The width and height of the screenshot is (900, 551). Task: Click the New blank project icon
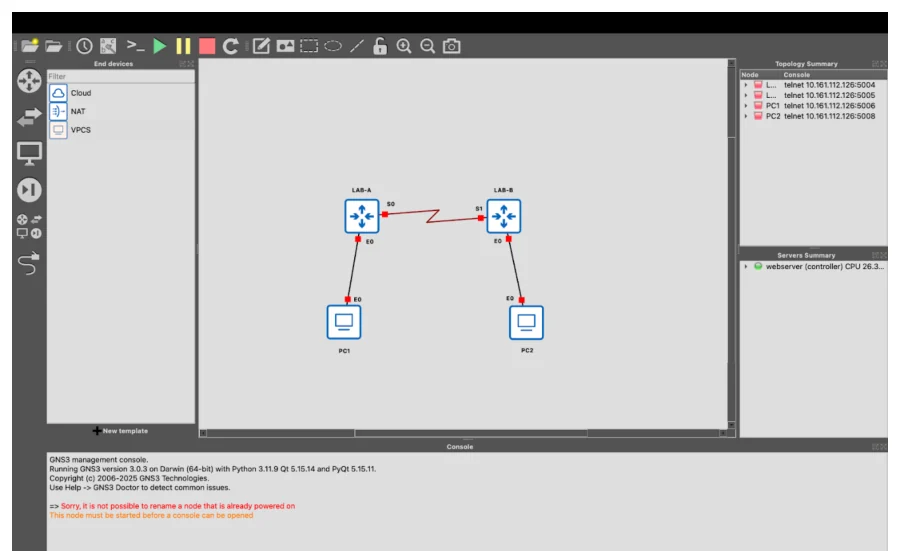point(30,45)
